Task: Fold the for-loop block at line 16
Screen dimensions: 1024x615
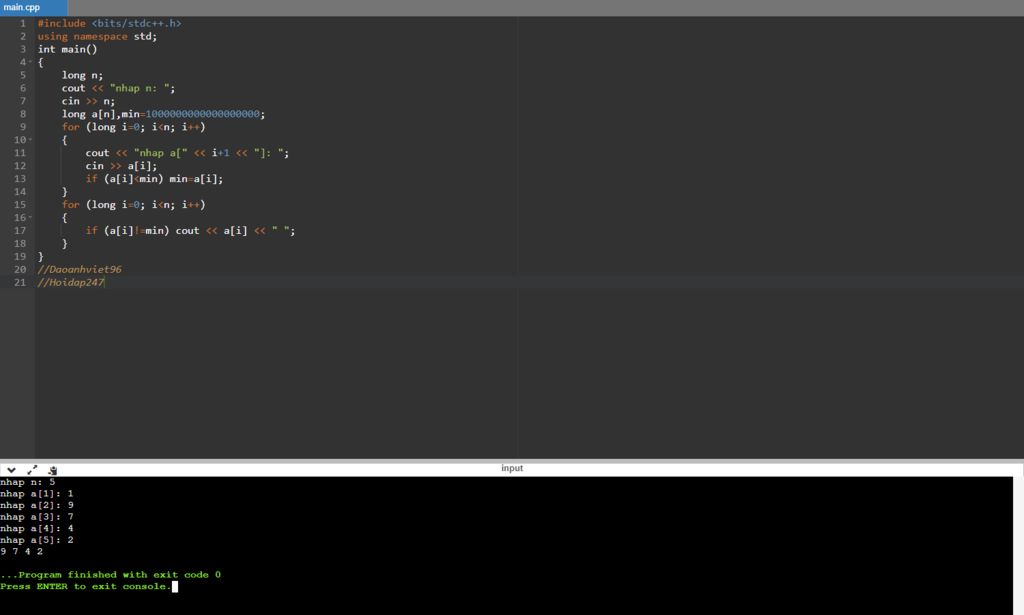Action: 29,217
